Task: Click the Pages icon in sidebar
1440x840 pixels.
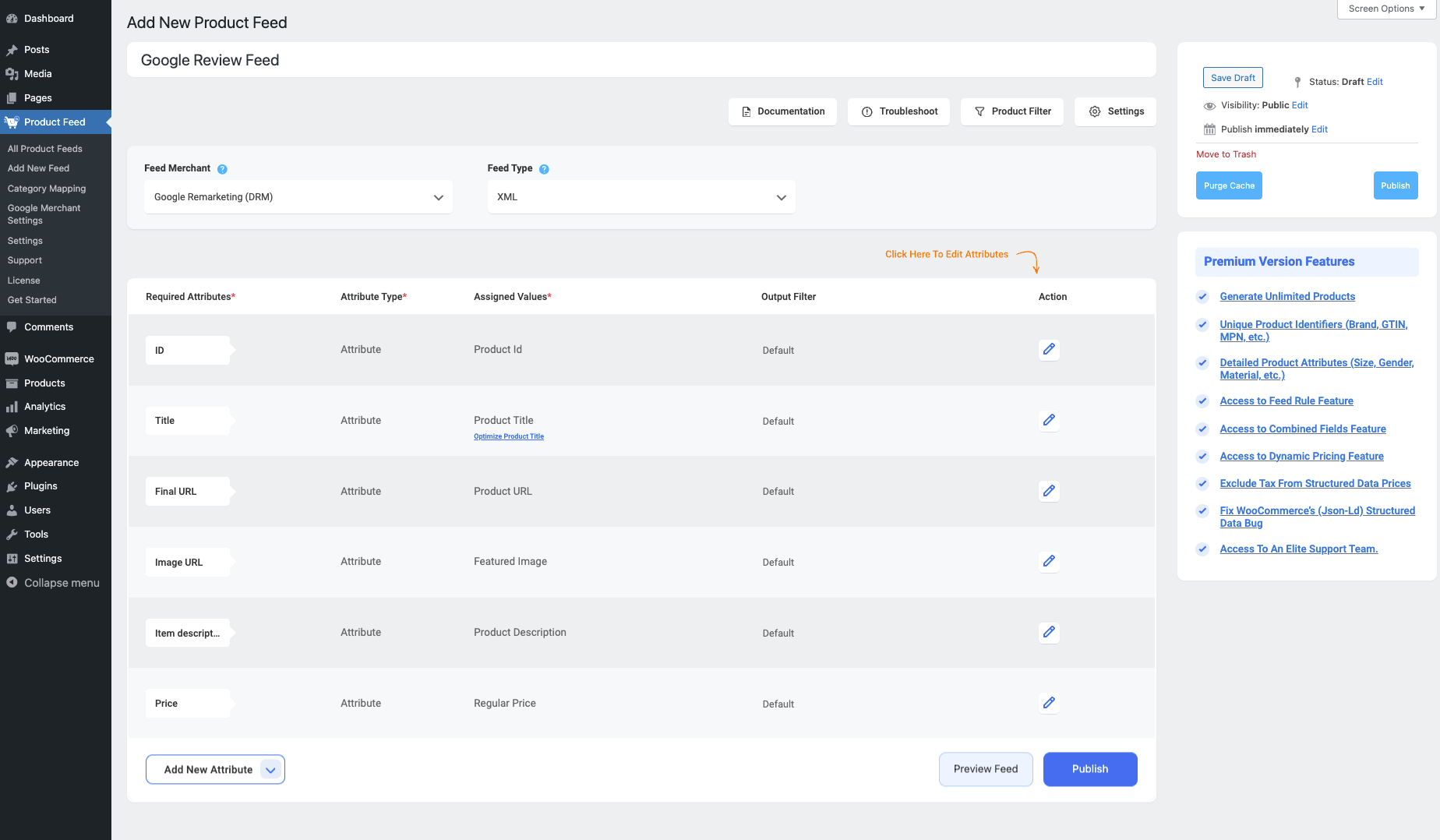Action: coord(12,98)
